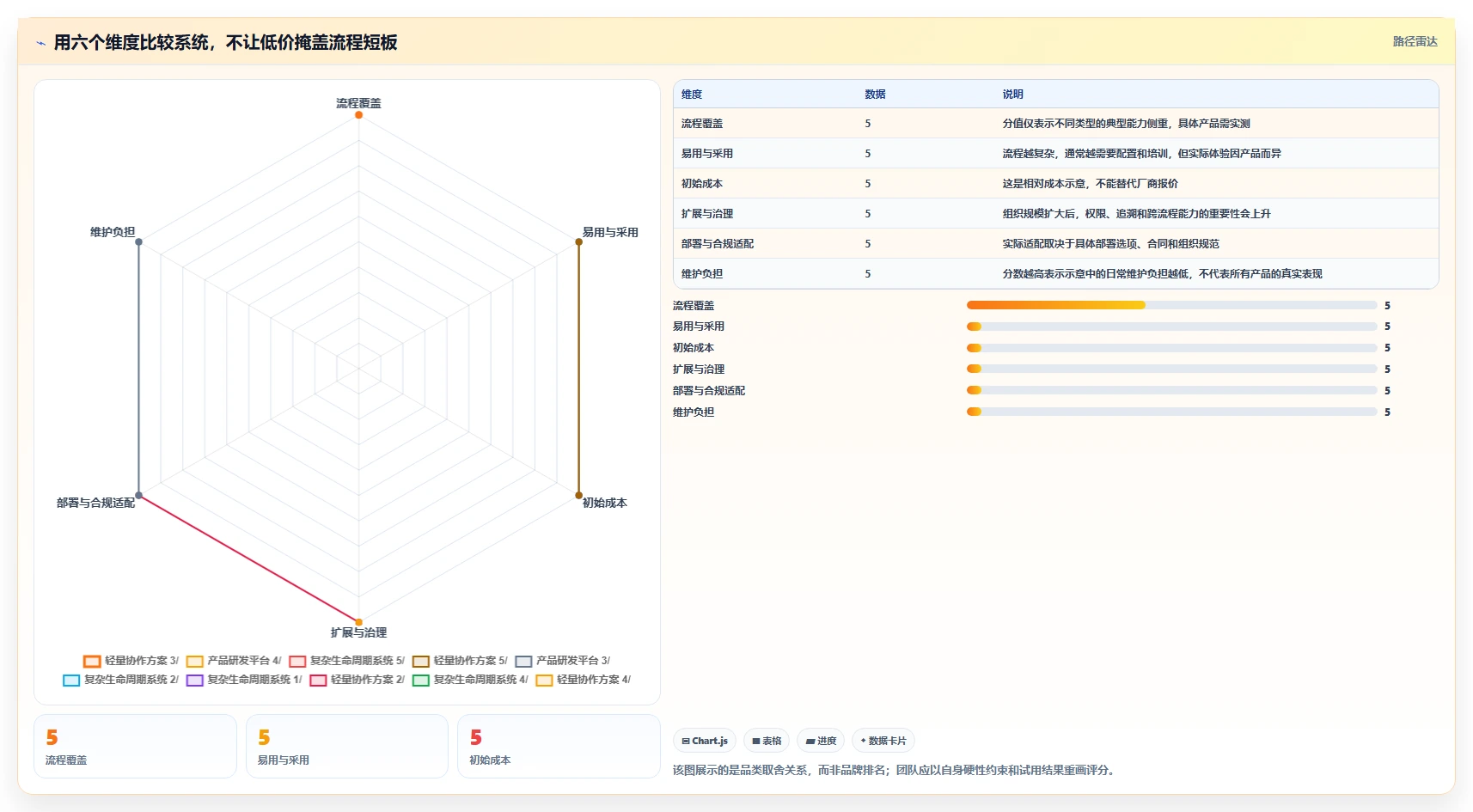1473x812 pixels.
Task: Click the page title 用六个维度比较系统
Action: 225,42
